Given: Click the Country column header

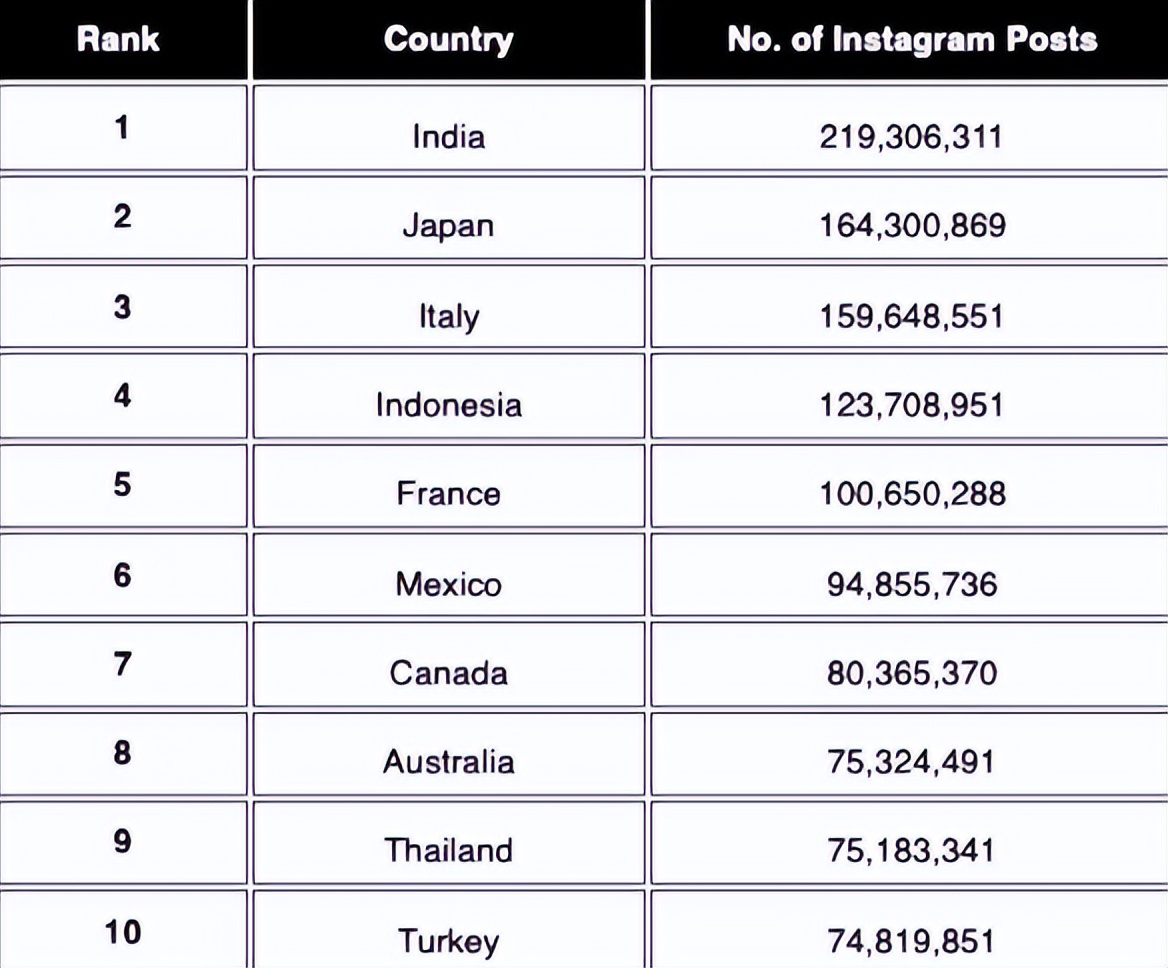Looking at the screenshot, I should click(x=448, y=39).
